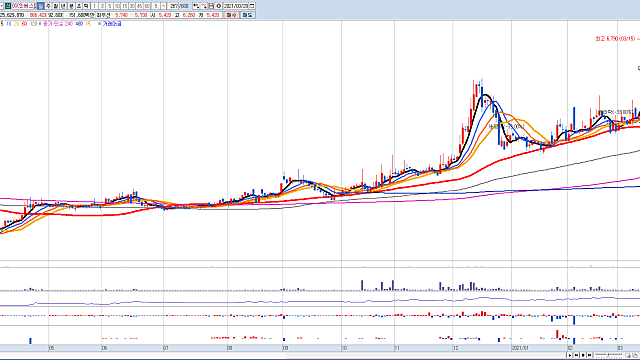This screenshot has width=640, height=360.
Task: Open the custom interval dropdown arrow
Action: pos(164,6)
